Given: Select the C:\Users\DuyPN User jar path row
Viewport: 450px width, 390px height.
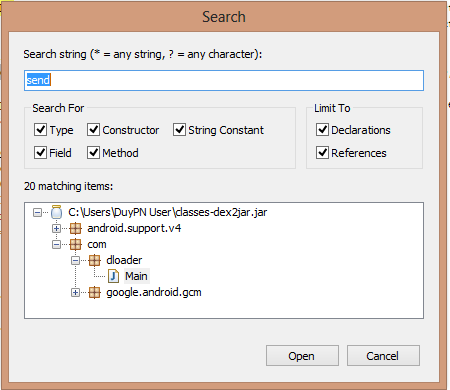Looking at the screenshot, I should 168,212.
